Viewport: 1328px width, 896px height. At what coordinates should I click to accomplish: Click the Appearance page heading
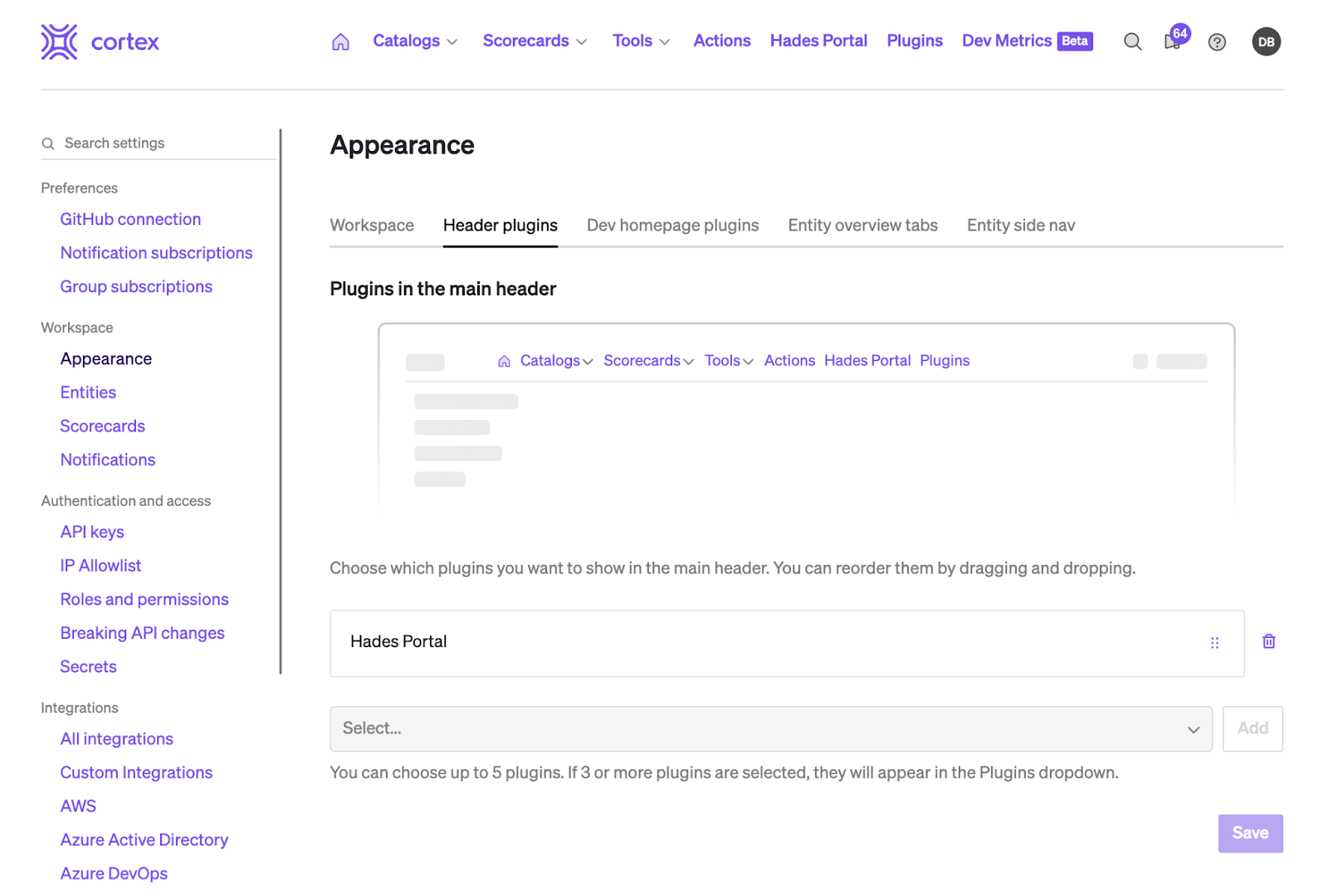point(403,145)
